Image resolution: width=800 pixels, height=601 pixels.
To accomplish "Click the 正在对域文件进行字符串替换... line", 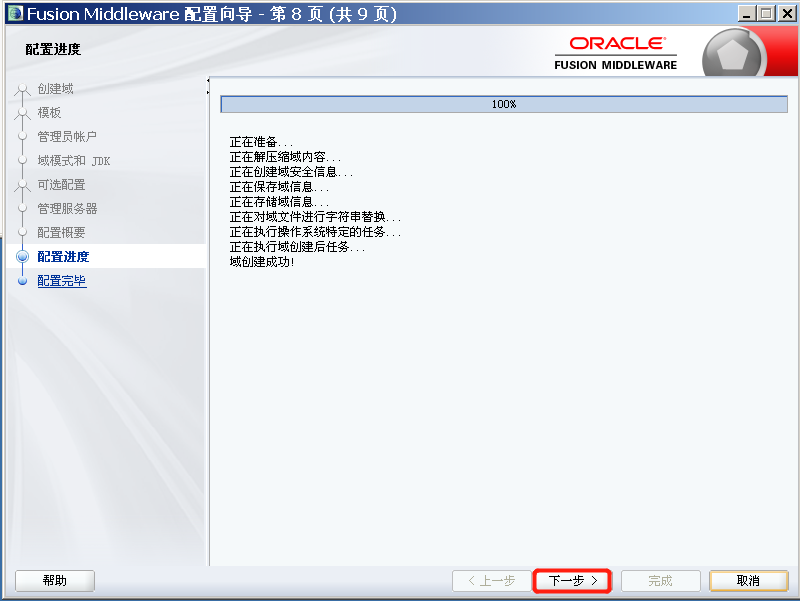I will (315, 217).
